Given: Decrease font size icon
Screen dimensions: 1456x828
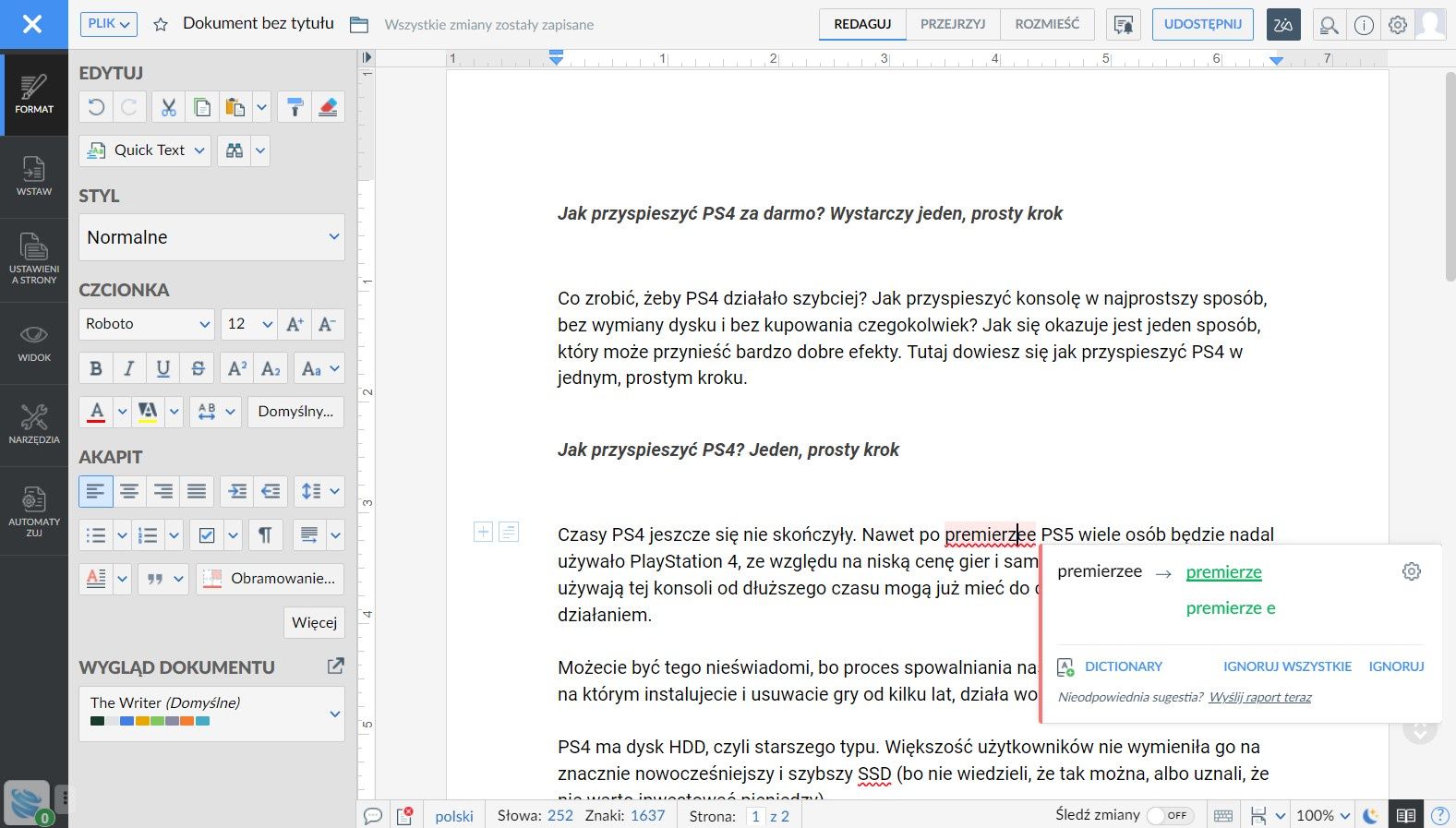Looking at the screenshot, I should point(328,324).
